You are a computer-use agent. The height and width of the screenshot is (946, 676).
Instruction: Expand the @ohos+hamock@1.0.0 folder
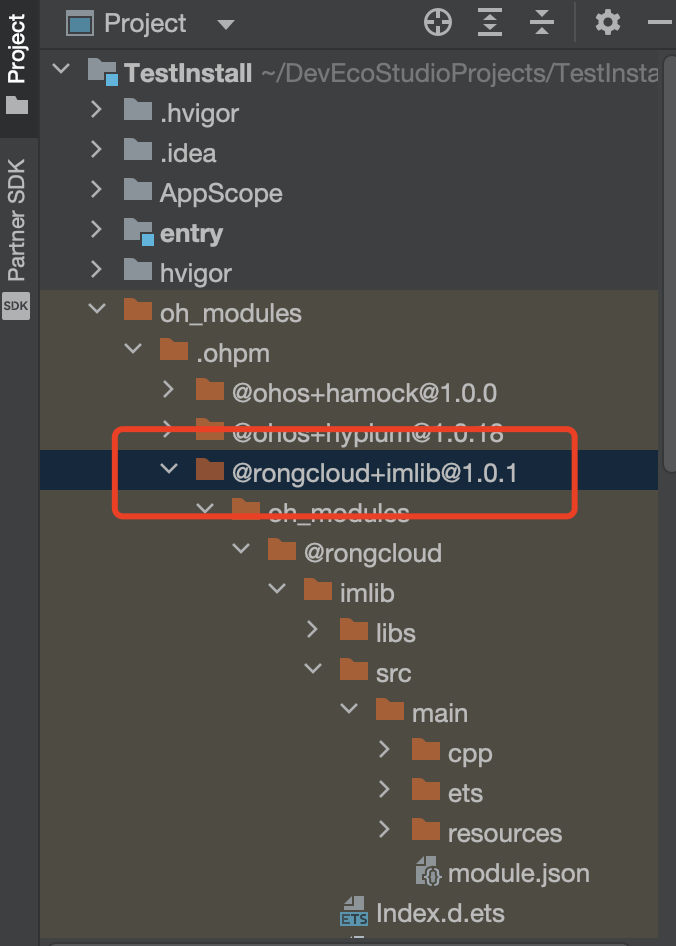point(169,389)
